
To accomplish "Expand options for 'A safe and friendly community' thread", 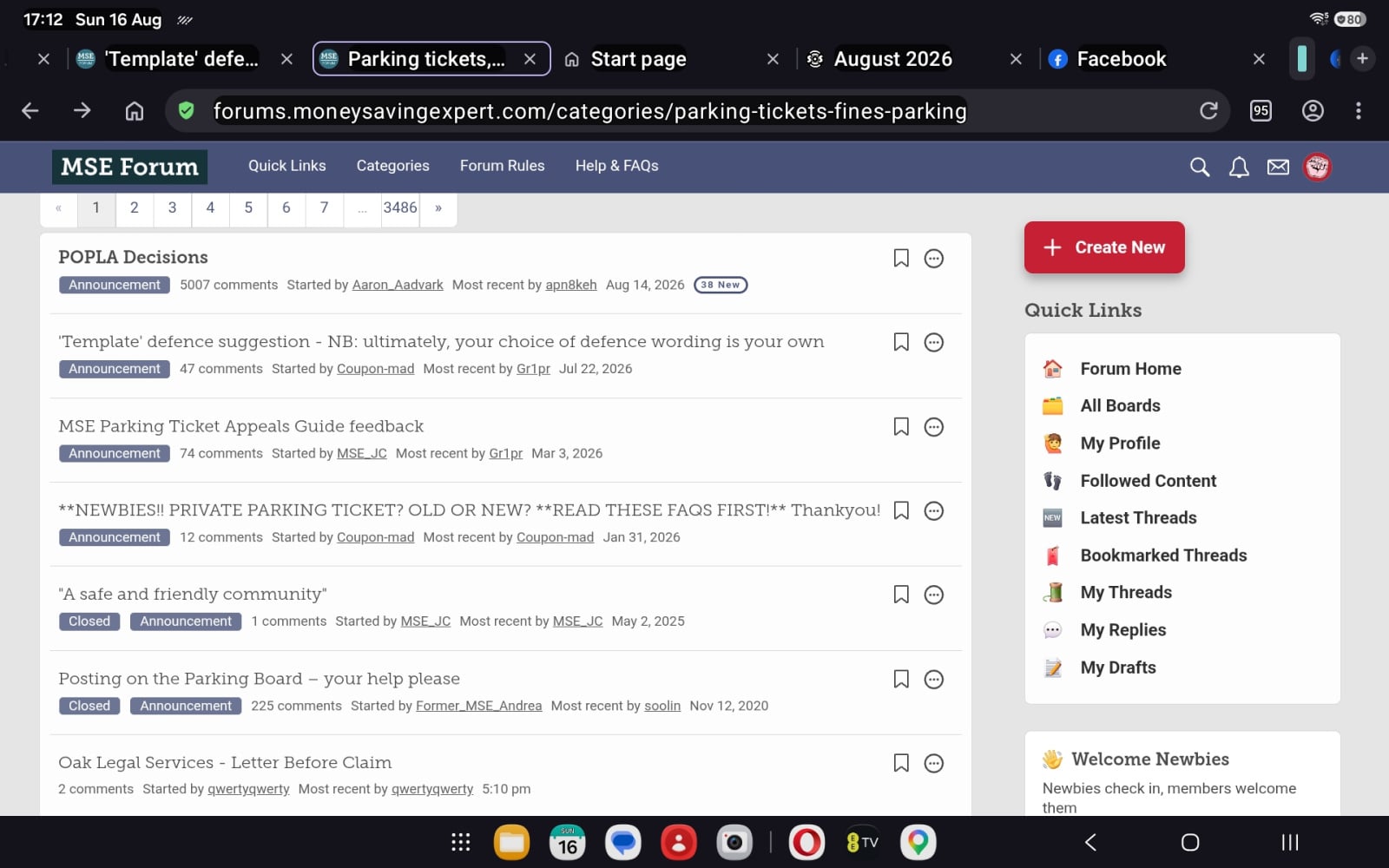I will 934,595.
